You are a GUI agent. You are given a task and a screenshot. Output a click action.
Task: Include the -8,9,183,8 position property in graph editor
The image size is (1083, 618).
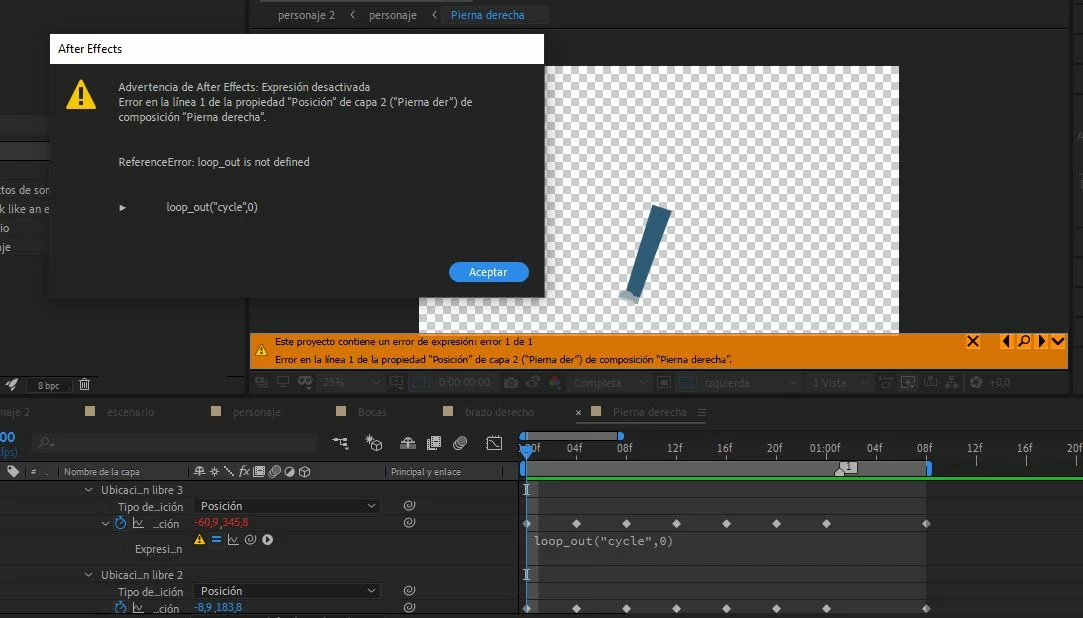[x=138, y=608]
